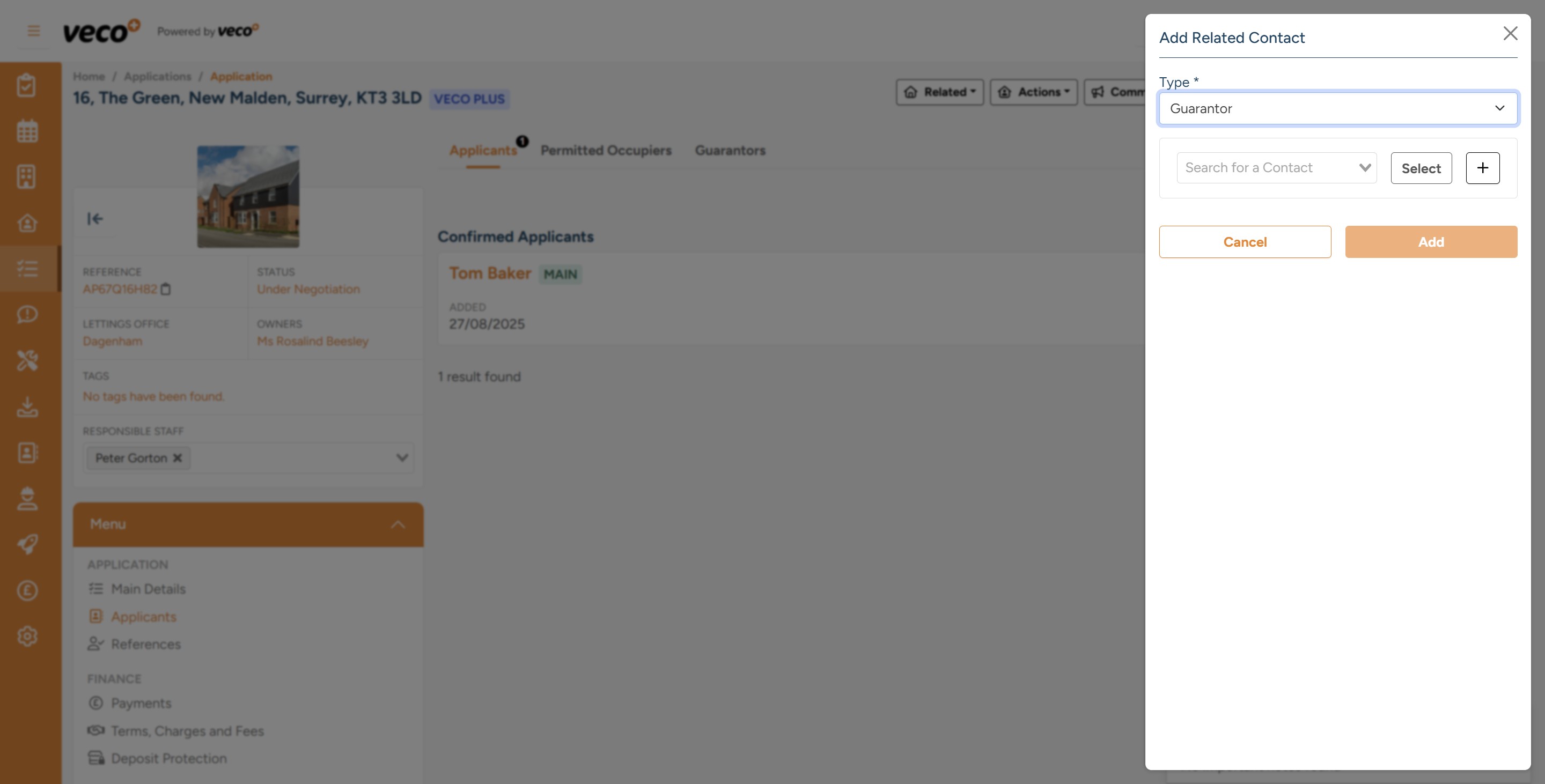Select the contractor hard-hat sidebar icon

click(27, 499)
